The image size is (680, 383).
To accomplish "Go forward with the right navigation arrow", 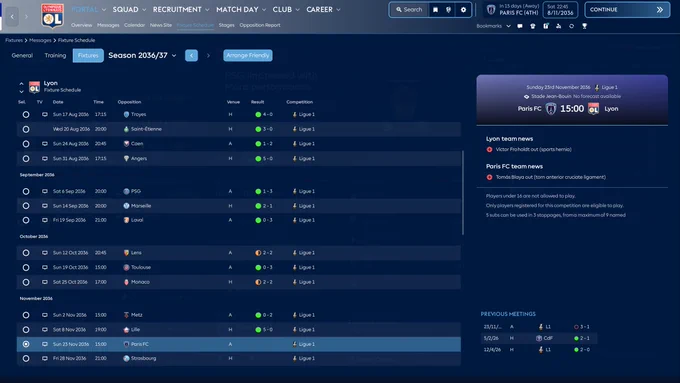I will click(x=26, y=16).
